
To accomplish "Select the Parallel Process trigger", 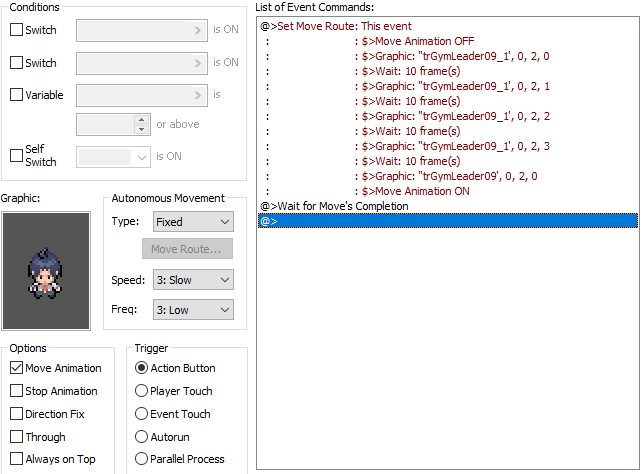I will 141,460.
